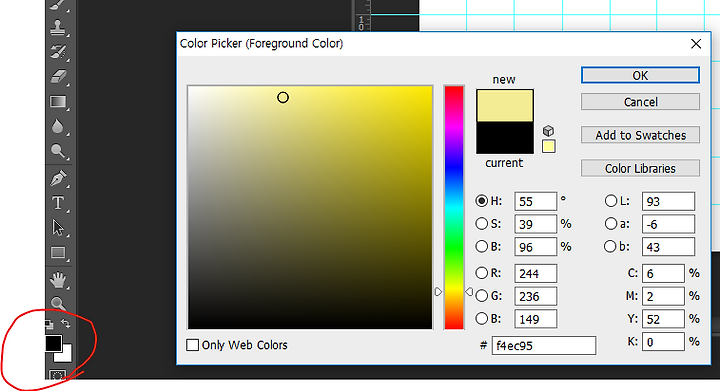Click the H hue value field
This screenshot has height=391, width=720.
(x=535, y=201)
